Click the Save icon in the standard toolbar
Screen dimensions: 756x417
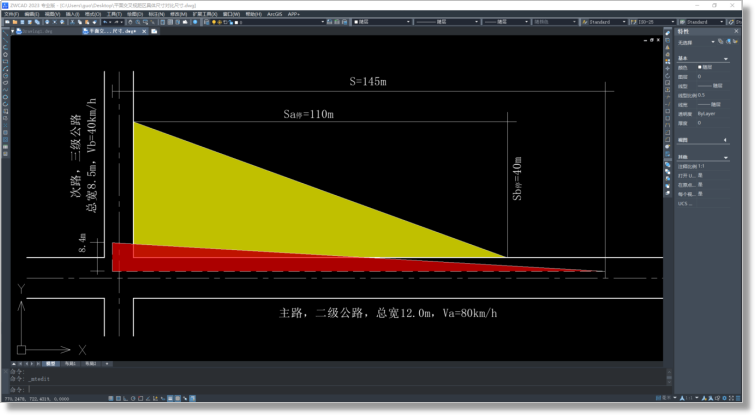[x=21, y=22]
